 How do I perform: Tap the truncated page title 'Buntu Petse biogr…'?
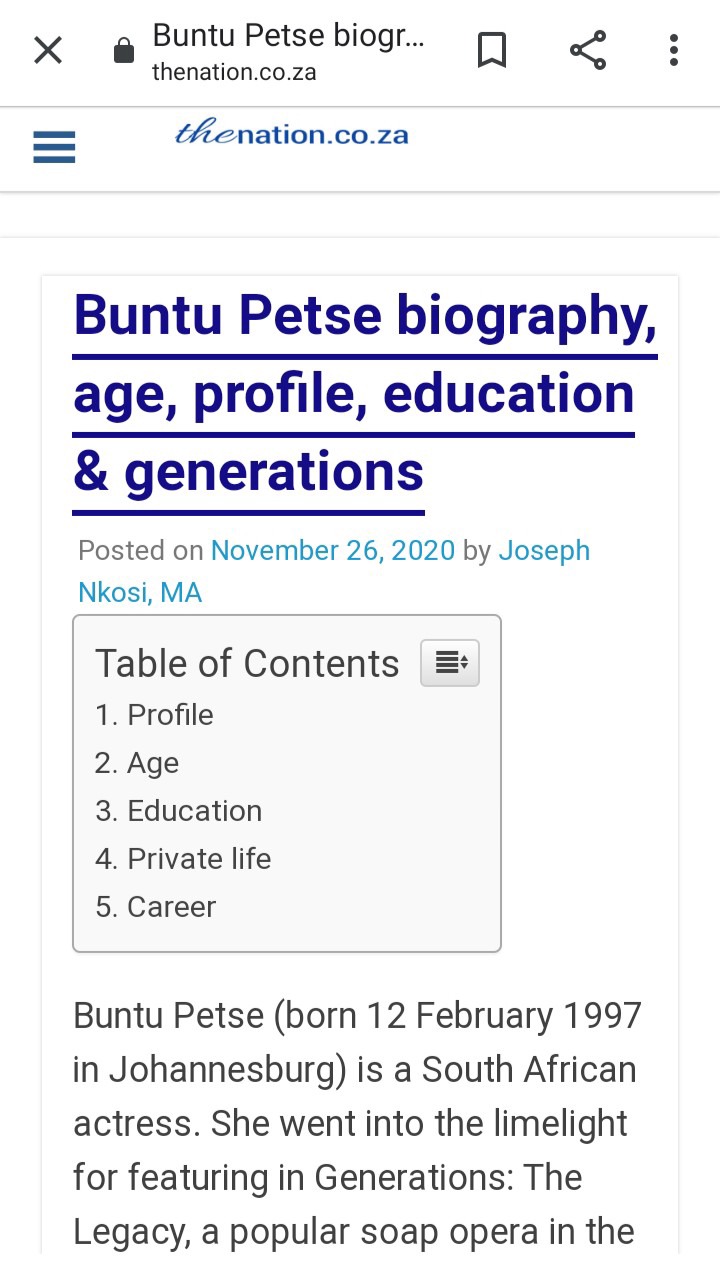pos(288,36)
